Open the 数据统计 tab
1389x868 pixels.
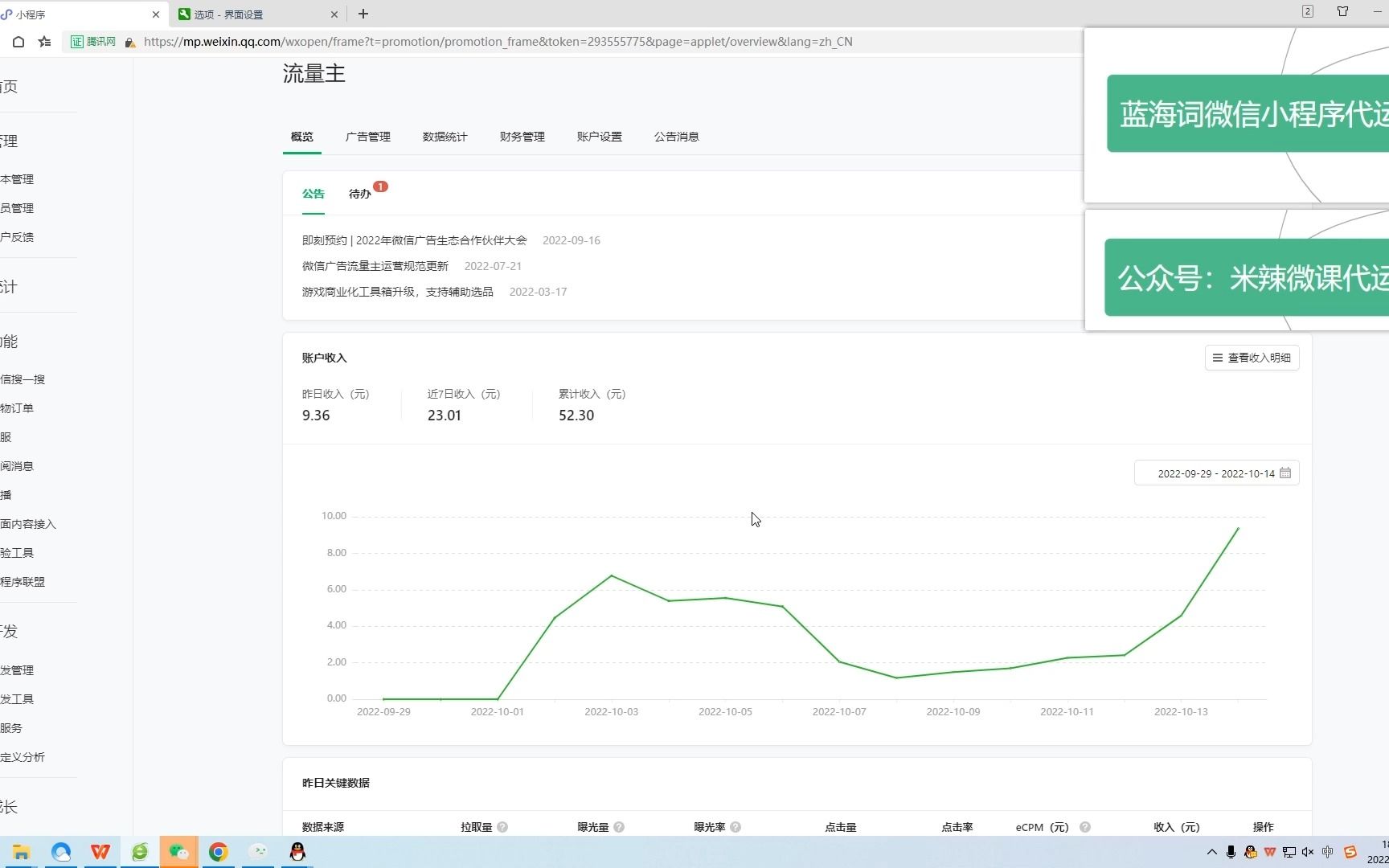coord(445,137)
